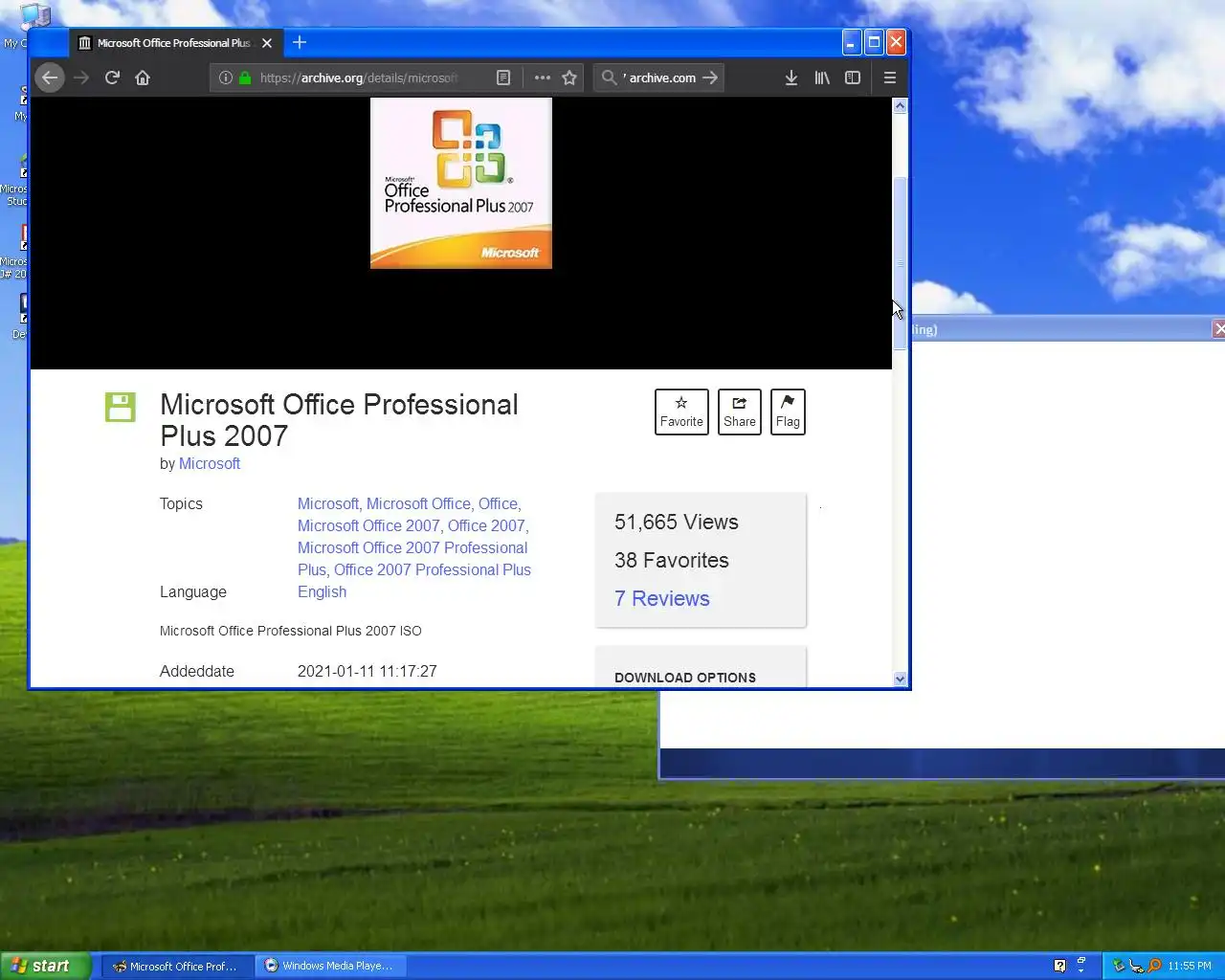Viewport: 1225px width, 980px height.
Task: Open the library bookshelf icon
Action: tap(822, 78)
